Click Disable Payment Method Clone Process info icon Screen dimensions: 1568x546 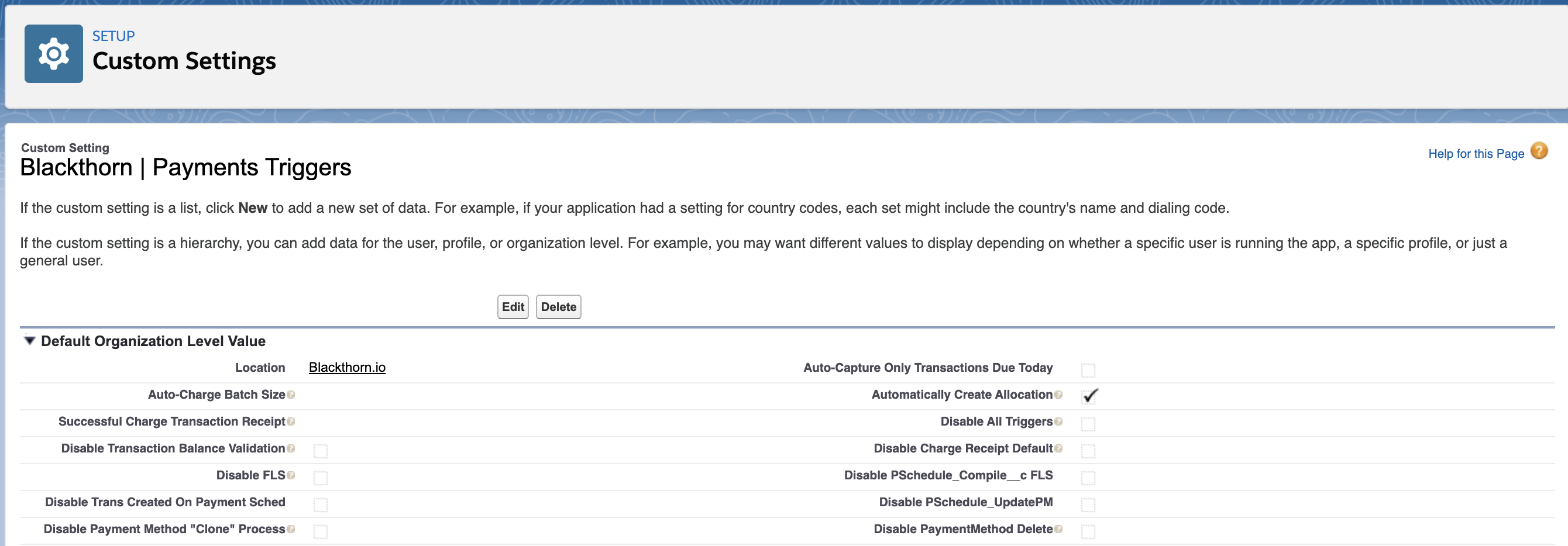tap(291, 529)
